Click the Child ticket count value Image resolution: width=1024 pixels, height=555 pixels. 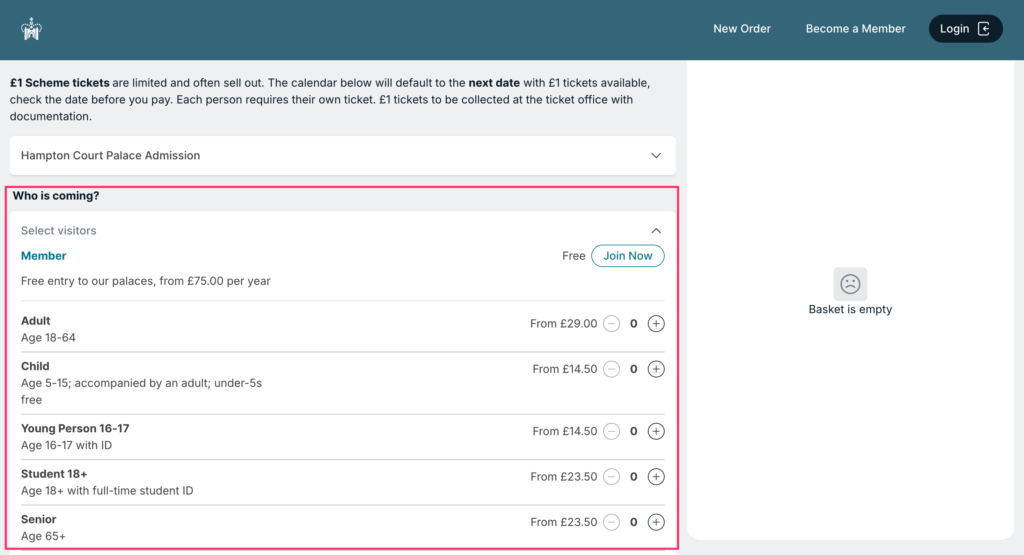(633, 369)
